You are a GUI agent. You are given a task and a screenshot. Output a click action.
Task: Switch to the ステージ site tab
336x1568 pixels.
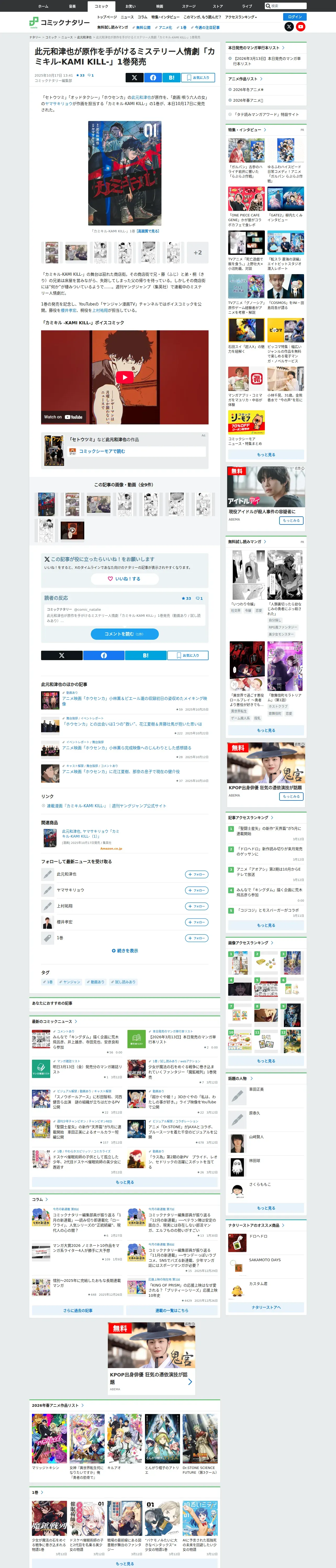point(189,6)
